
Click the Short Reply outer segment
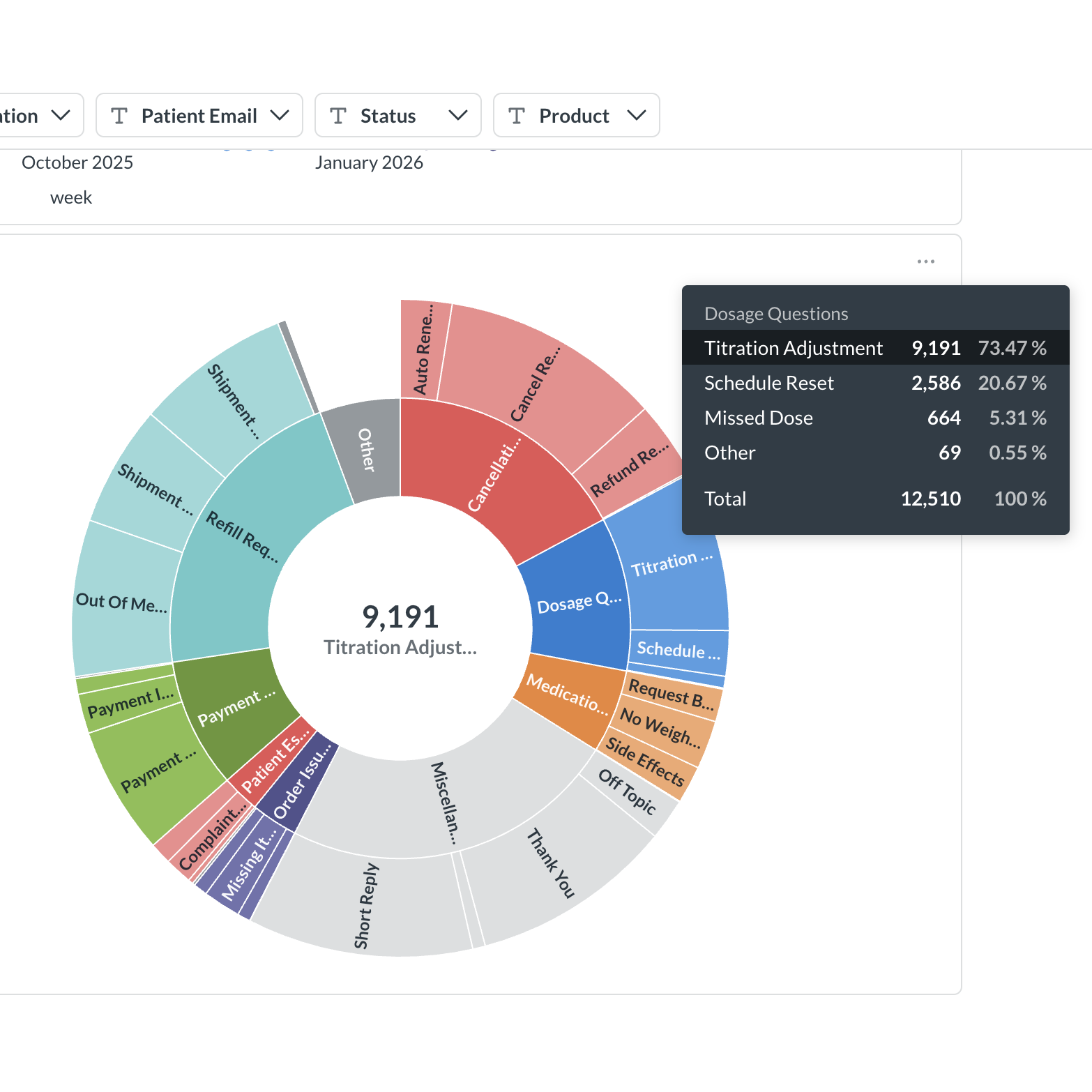point(366,907)
